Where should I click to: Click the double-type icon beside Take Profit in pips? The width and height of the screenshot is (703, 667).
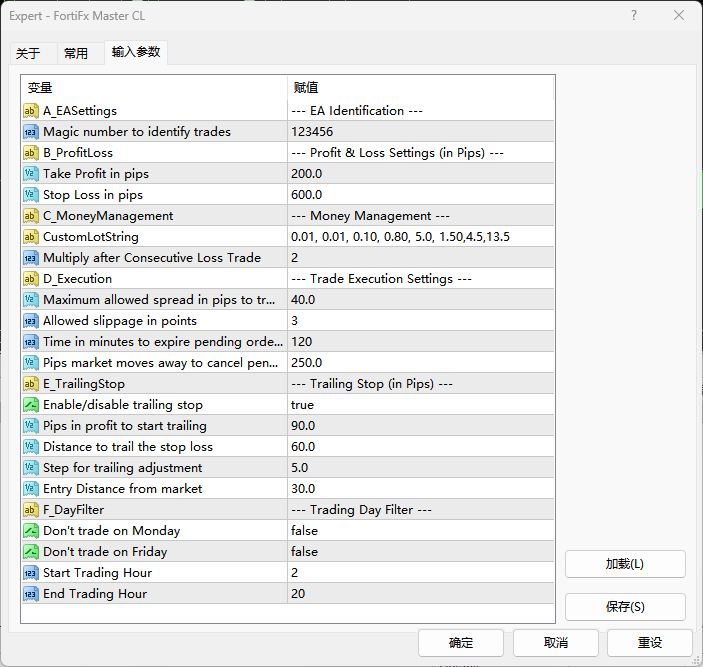(31, 174)
